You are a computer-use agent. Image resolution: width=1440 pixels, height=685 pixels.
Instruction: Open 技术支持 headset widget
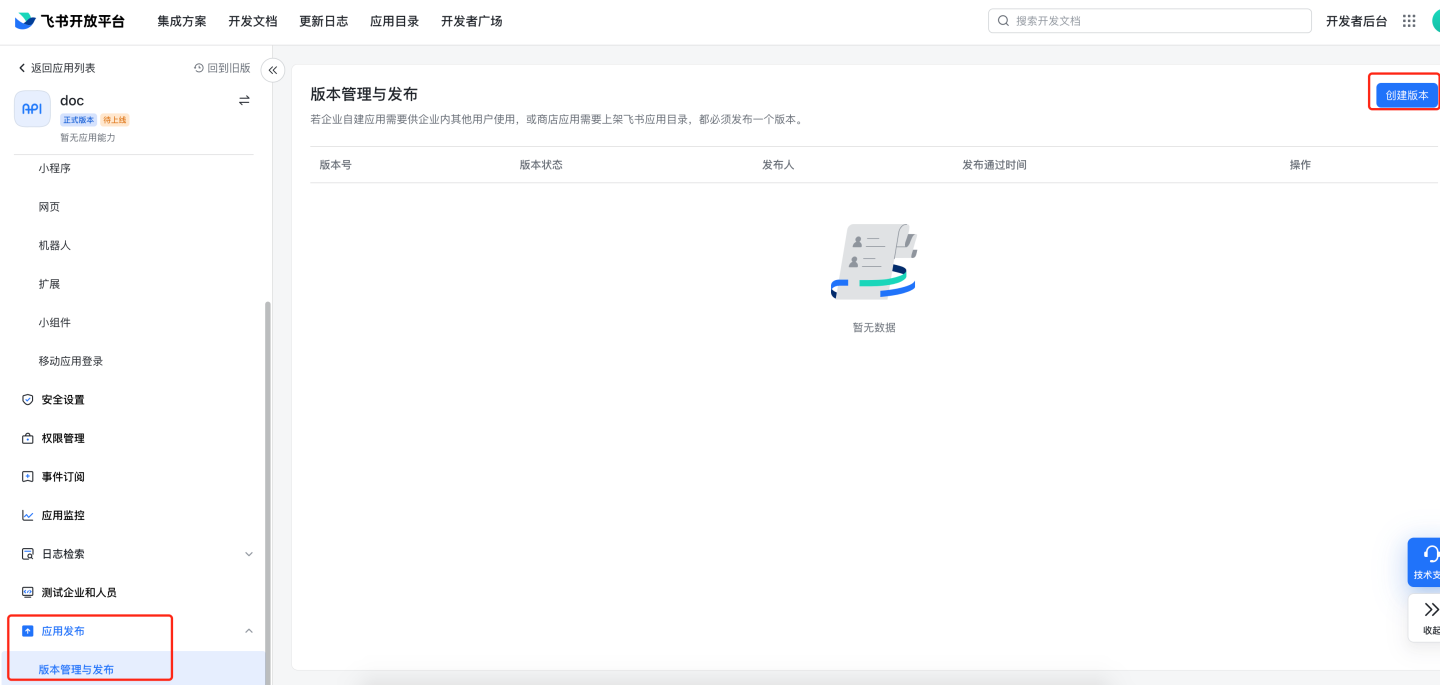click(1426, 562)
